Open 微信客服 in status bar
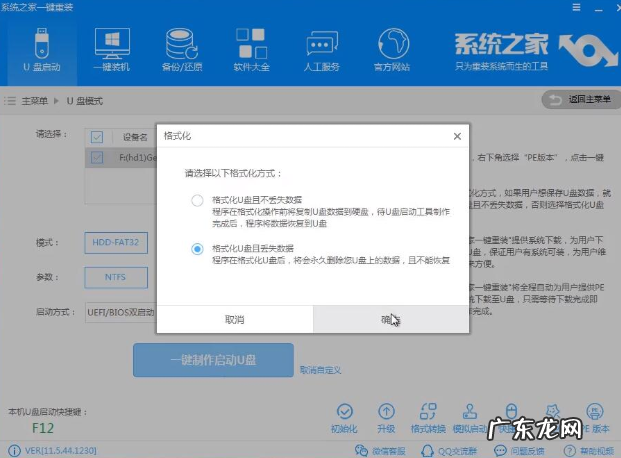This screenshot has width=621, height=458. pos(380,451)
